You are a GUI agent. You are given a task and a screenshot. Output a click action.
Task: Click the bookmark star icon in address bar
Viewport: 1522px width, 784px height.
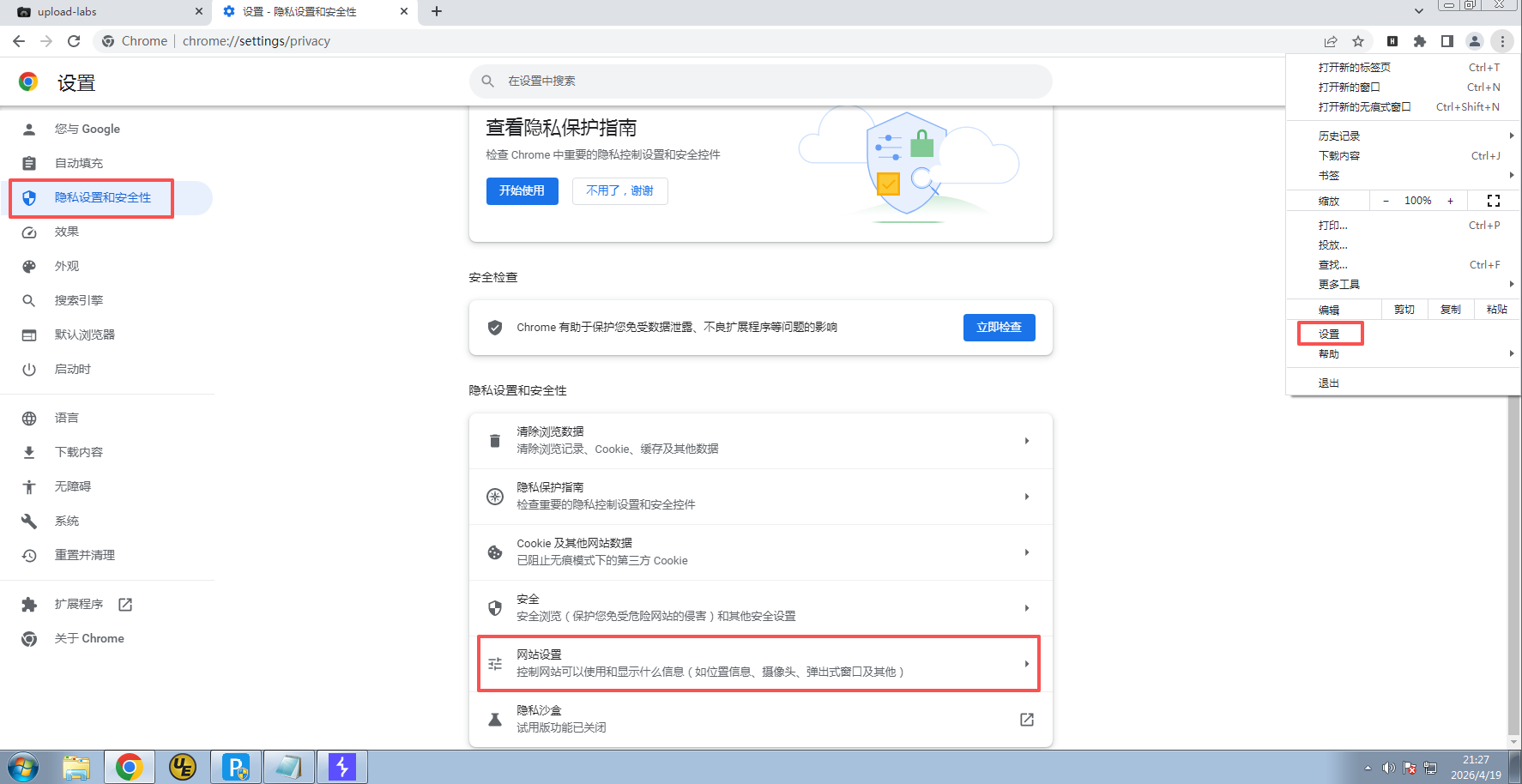[1358, 41]
